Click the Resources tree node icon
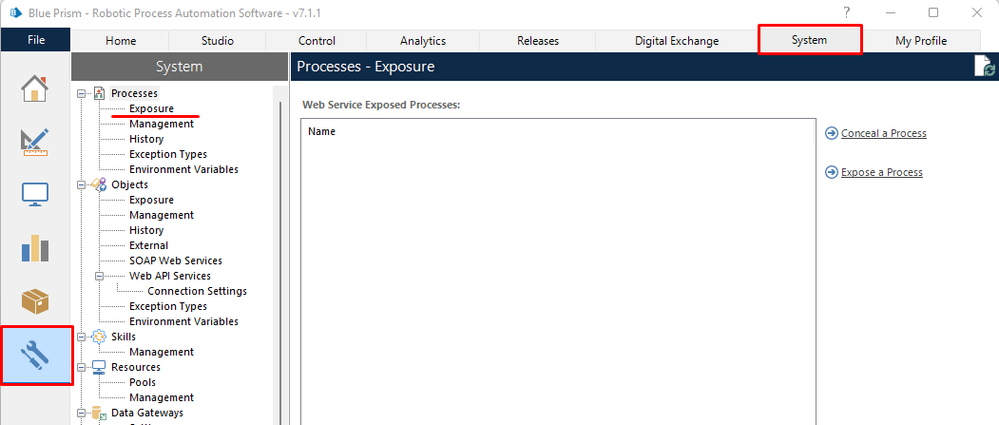Image resolution: width=999 pixels, height=425 pixels. pos(99,367)
